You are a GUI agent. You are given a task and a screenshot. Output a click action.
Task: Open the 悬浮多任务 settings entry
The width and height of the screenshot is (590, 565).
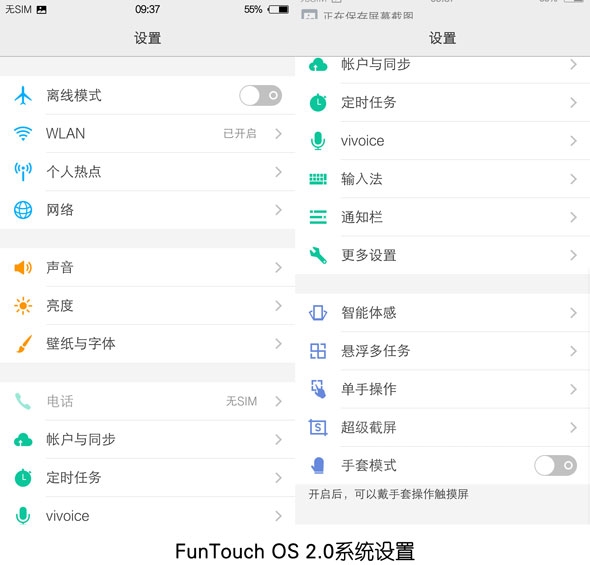click(442, 351)
